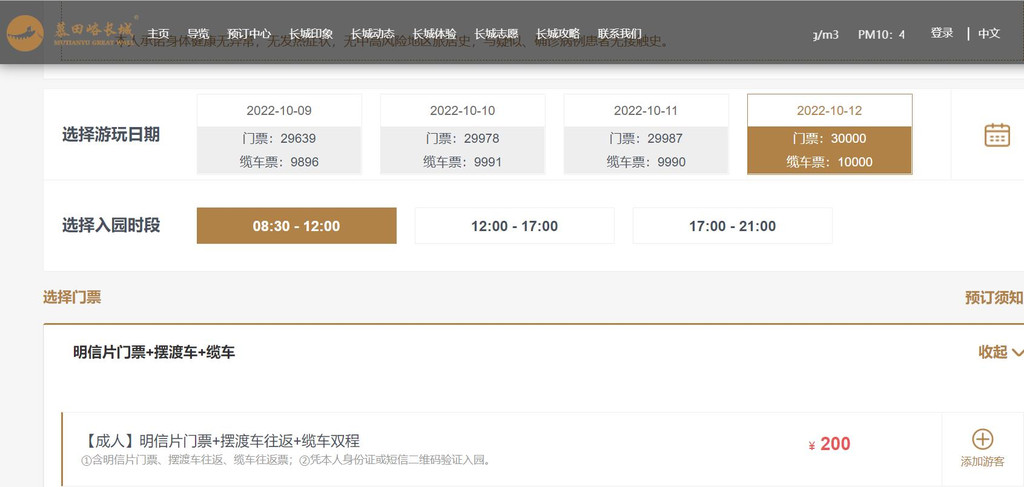This screenshot has height=487, width=1024.
Task: Click the plus icon to add visitor
Action: click(982, 439)
